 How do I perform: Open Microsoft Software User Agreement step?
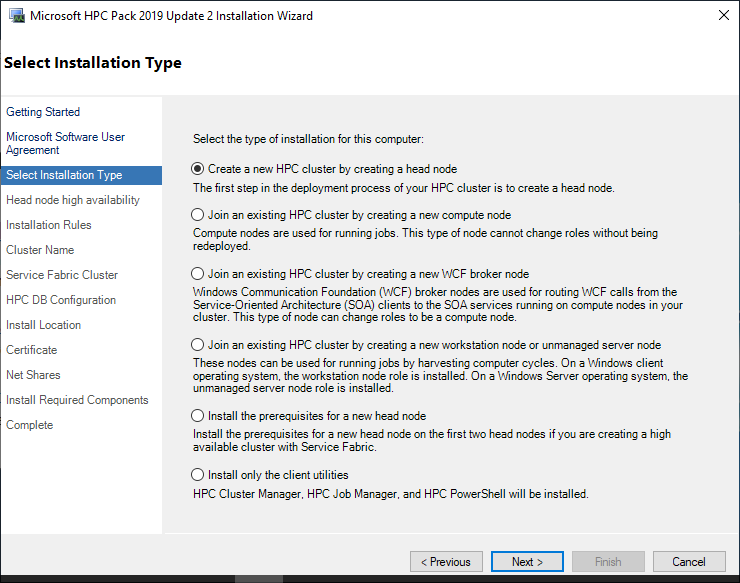click(65, 143)
